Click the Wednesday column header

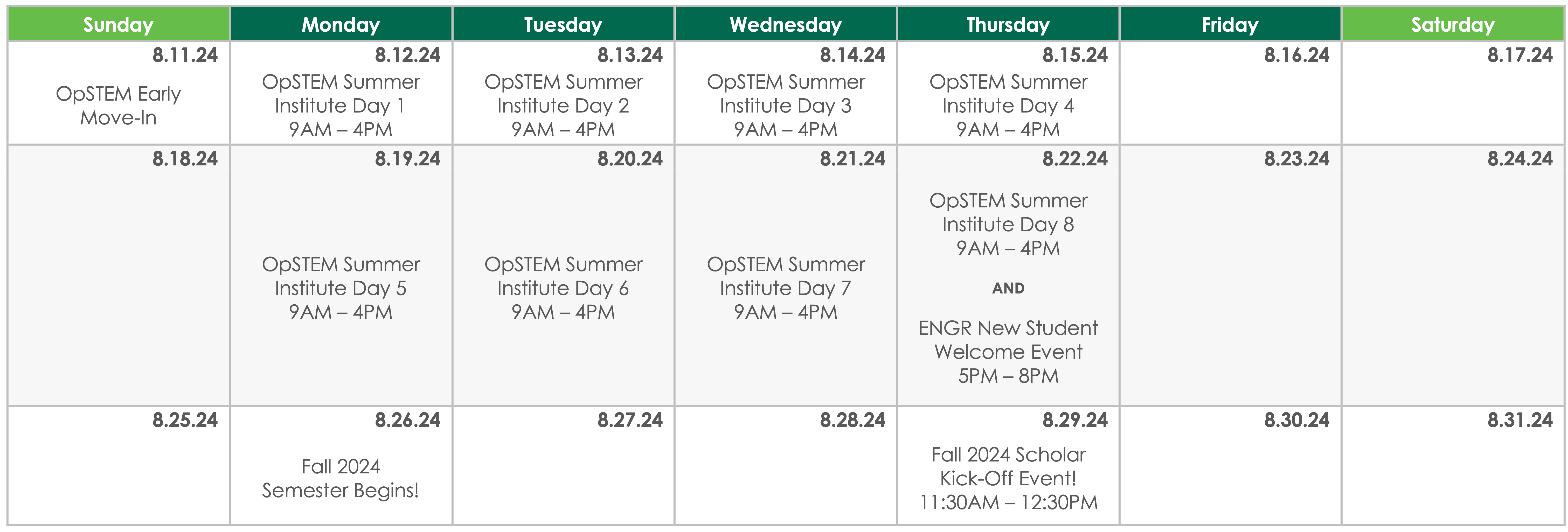pyautogui.click(x=785, y=24)
